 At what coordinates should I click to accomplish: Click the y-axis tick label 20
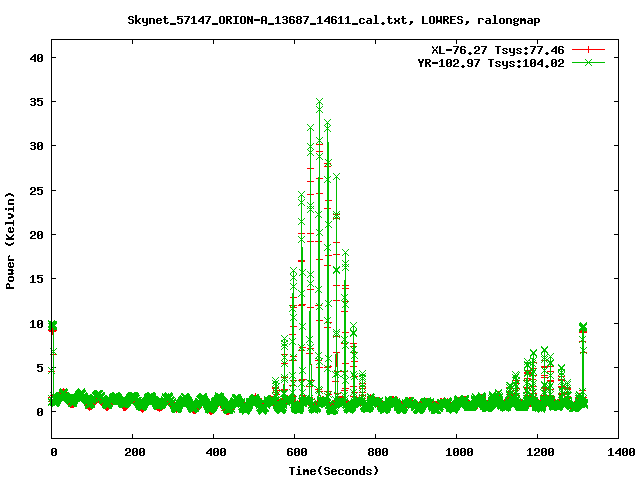[x=36, y=235]
